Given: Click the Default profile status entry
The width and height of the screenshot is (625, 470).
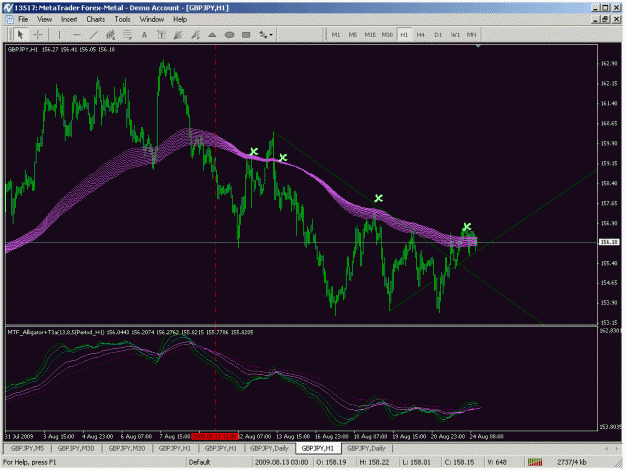Looking at the screenshot, I should pos(199,462).
